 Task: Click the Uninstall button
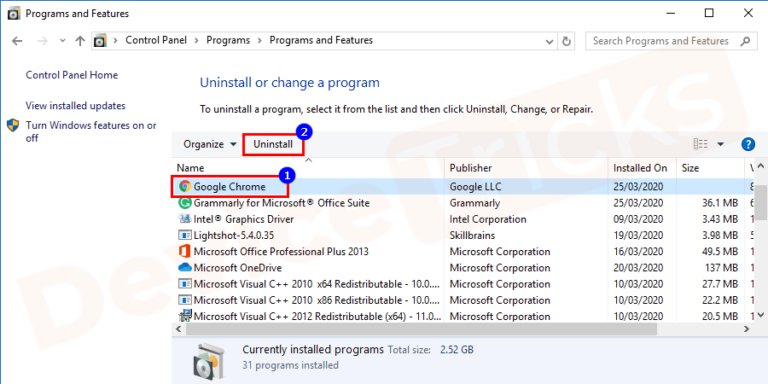[273, 144]
